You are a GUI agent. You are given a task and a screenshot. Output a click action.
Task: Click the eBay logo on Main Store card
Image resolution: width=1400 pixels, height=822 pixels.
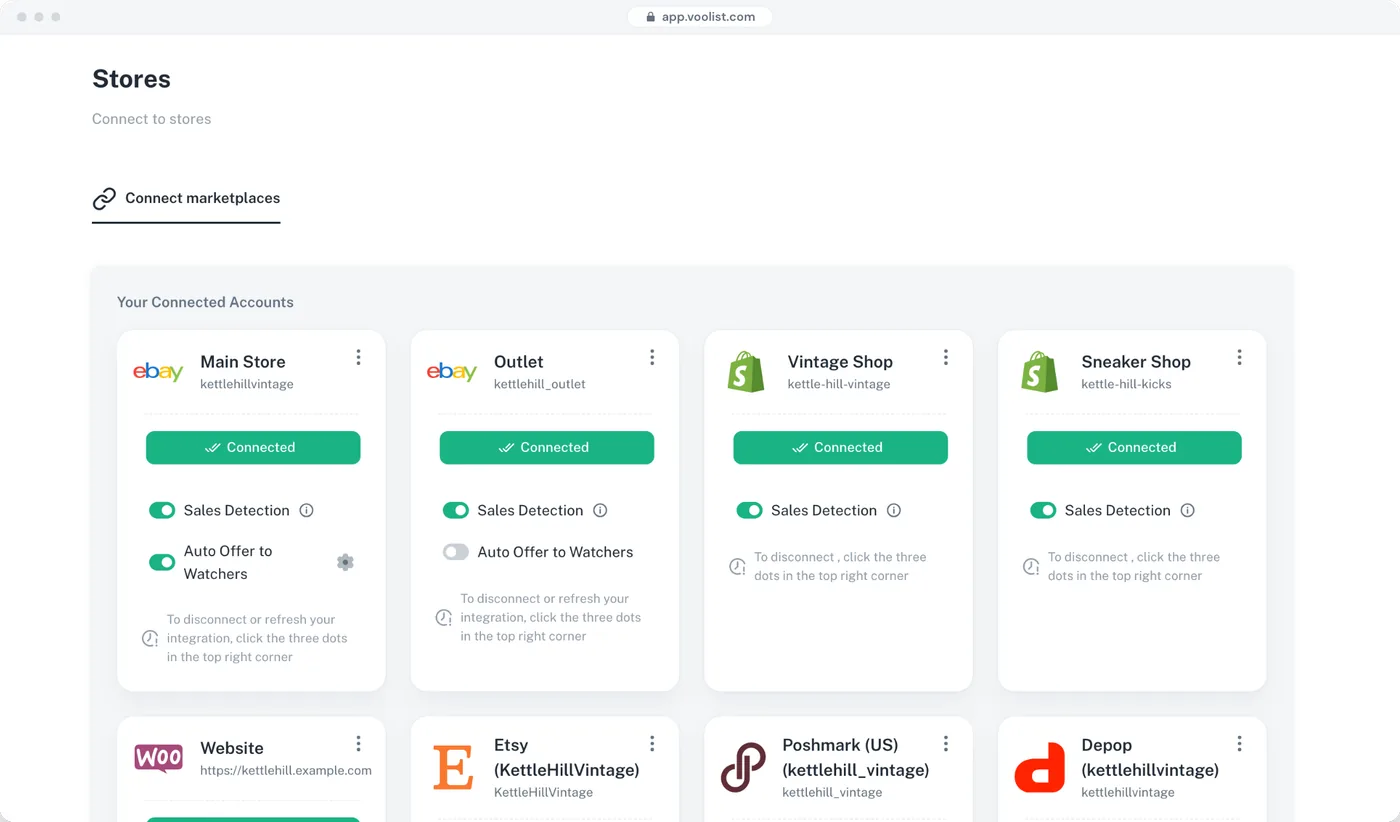(x=158, y=372)
